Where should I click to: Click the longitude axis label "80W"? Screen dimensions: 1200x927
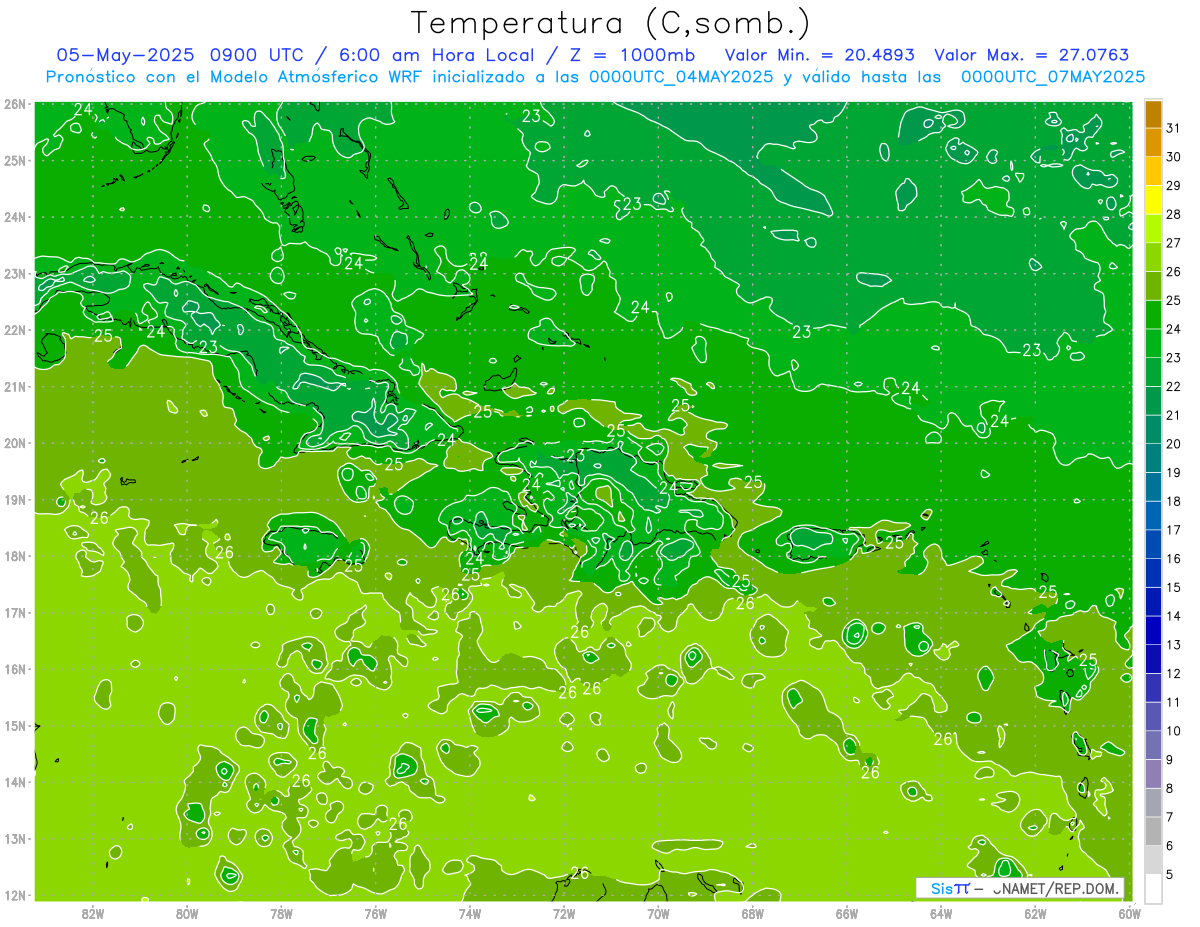tap(187, 914)
